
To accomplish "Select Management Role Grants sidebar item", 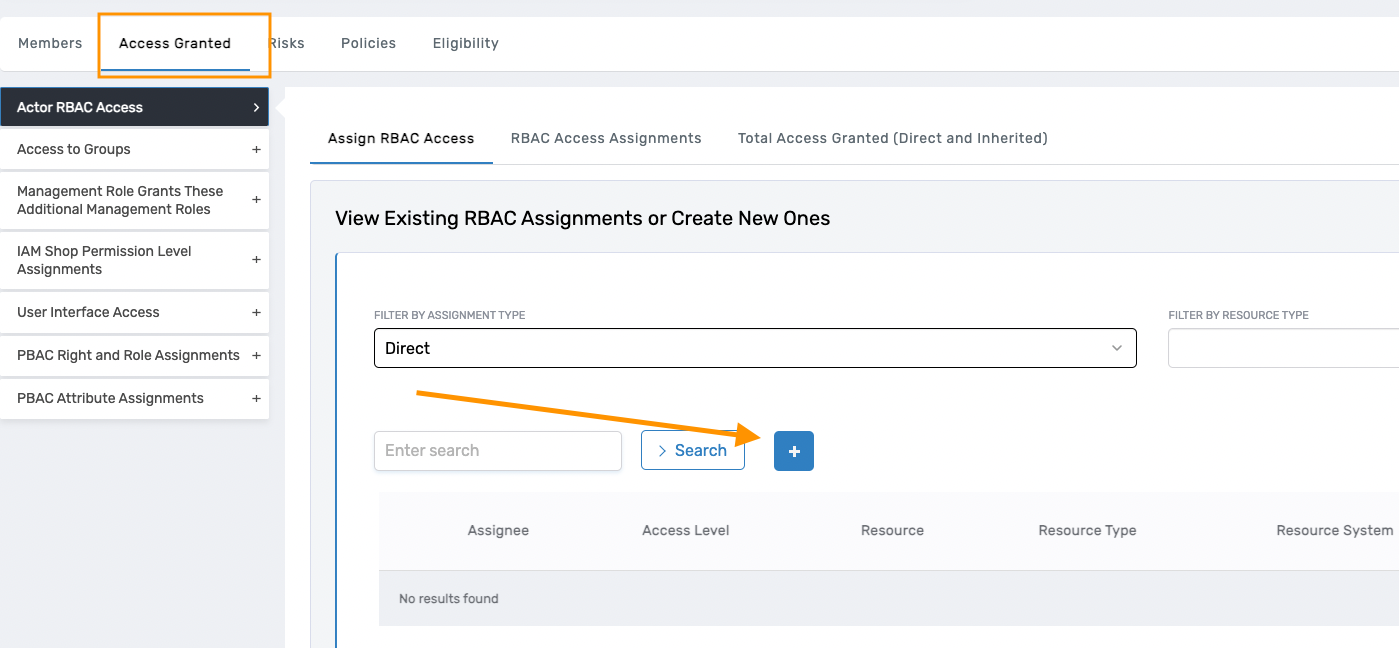I will pyautogui.click(x=134, y=200).
